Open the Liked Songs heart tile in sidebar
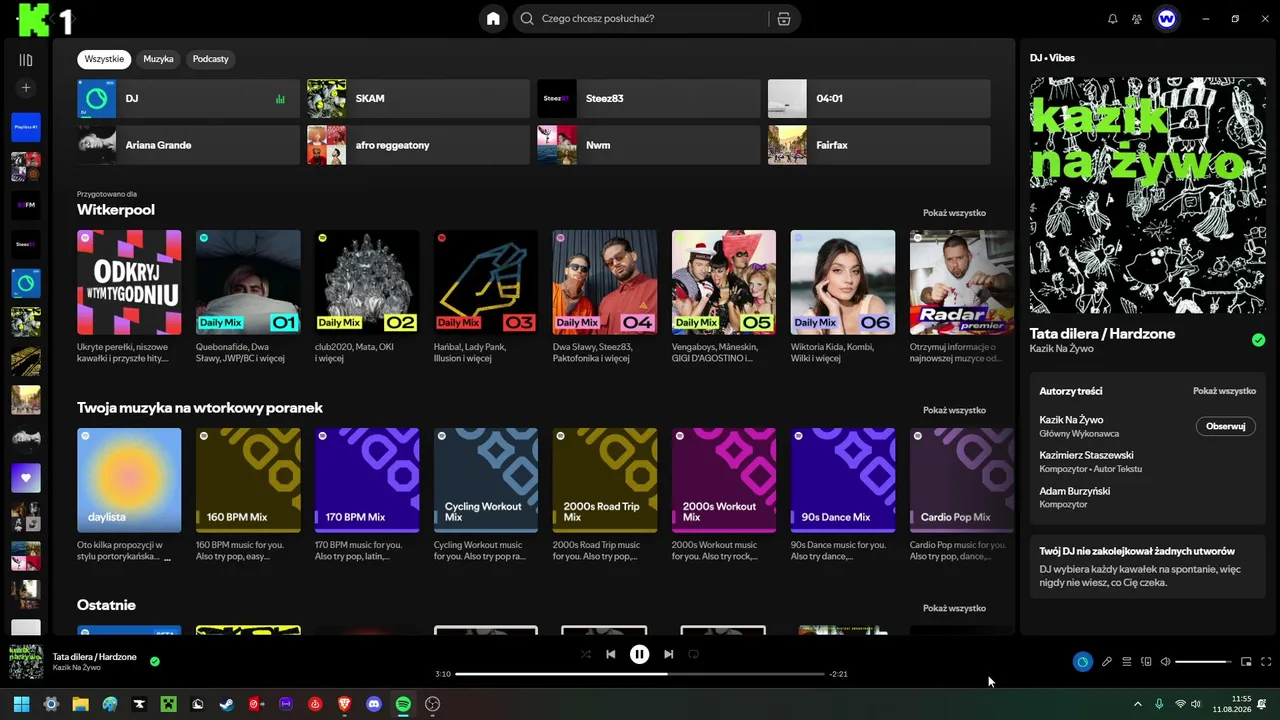This screenshot has width=1280, height=720. coord(26,478)
